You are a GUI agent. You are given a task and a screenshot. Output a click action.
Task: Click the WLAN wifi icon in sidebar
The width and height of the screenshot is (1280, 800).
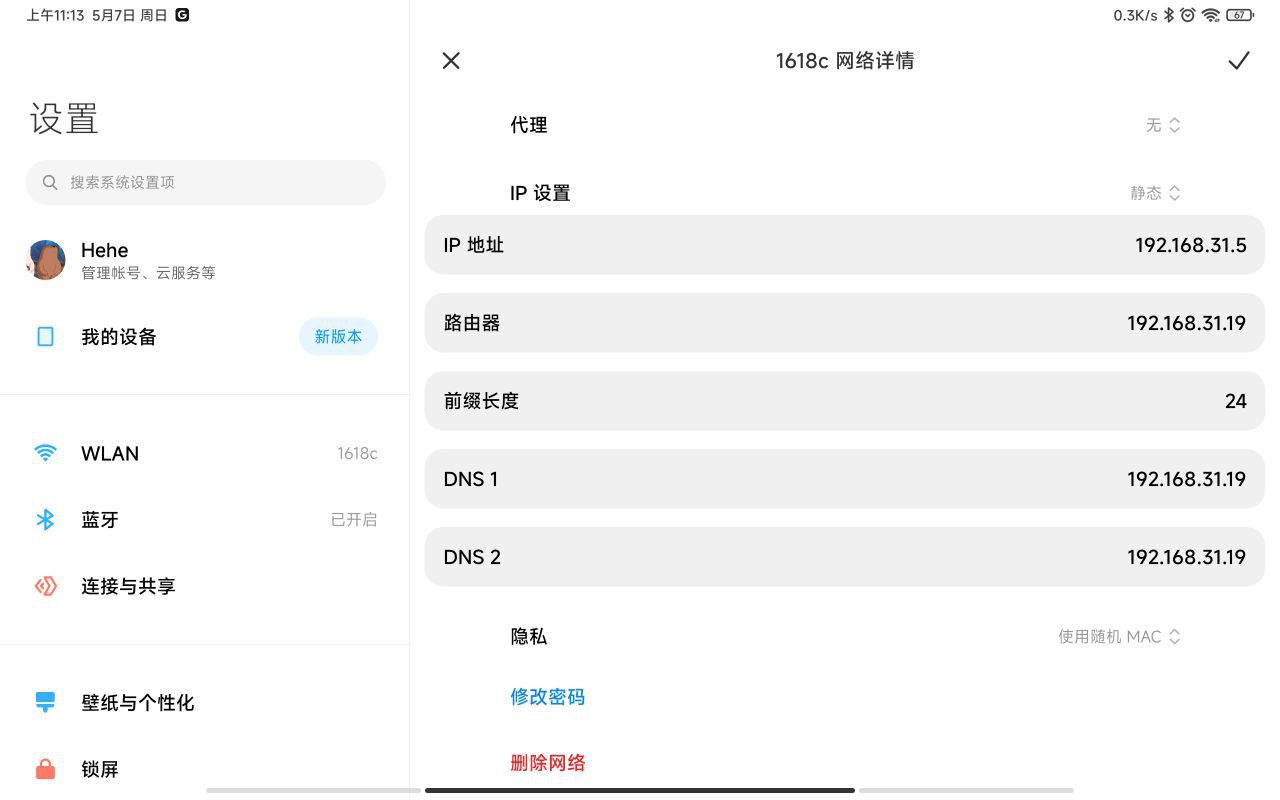click(x=45, y=453)
